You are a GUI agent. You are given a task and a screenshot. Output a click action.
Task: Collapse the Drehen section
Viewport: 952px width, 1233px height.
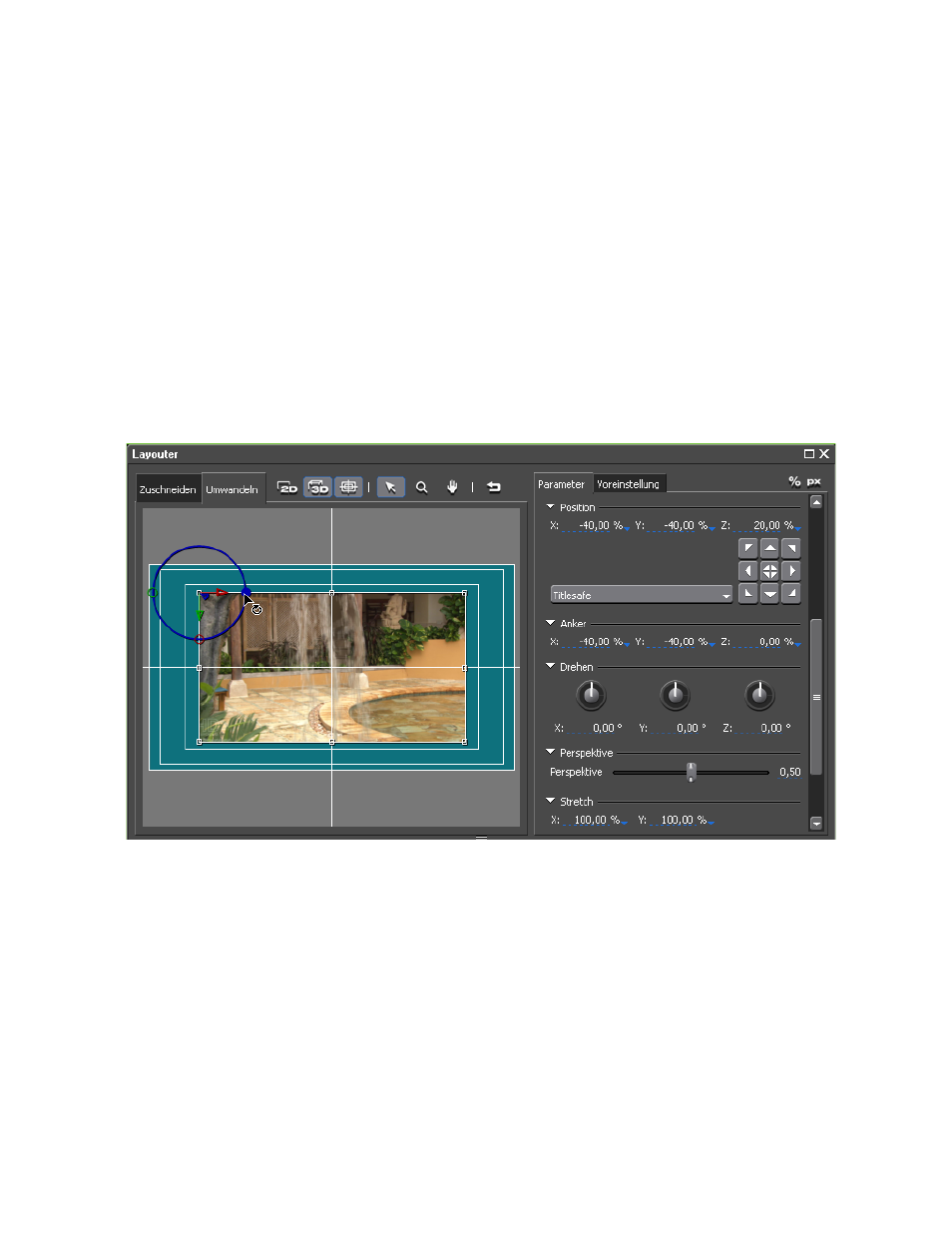point(550,667)
